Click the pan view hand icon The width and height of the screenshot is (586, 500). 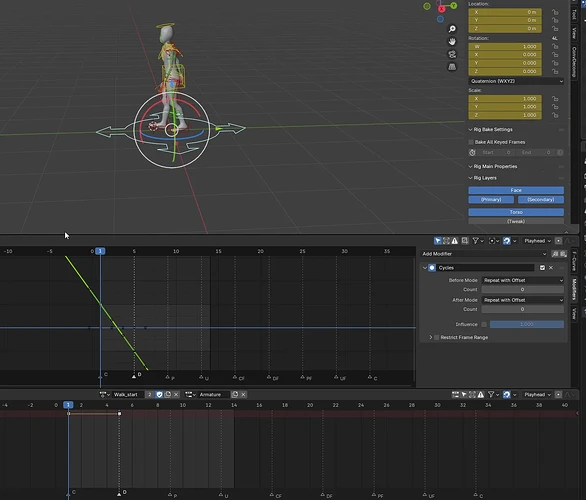(x=452, y=41)
